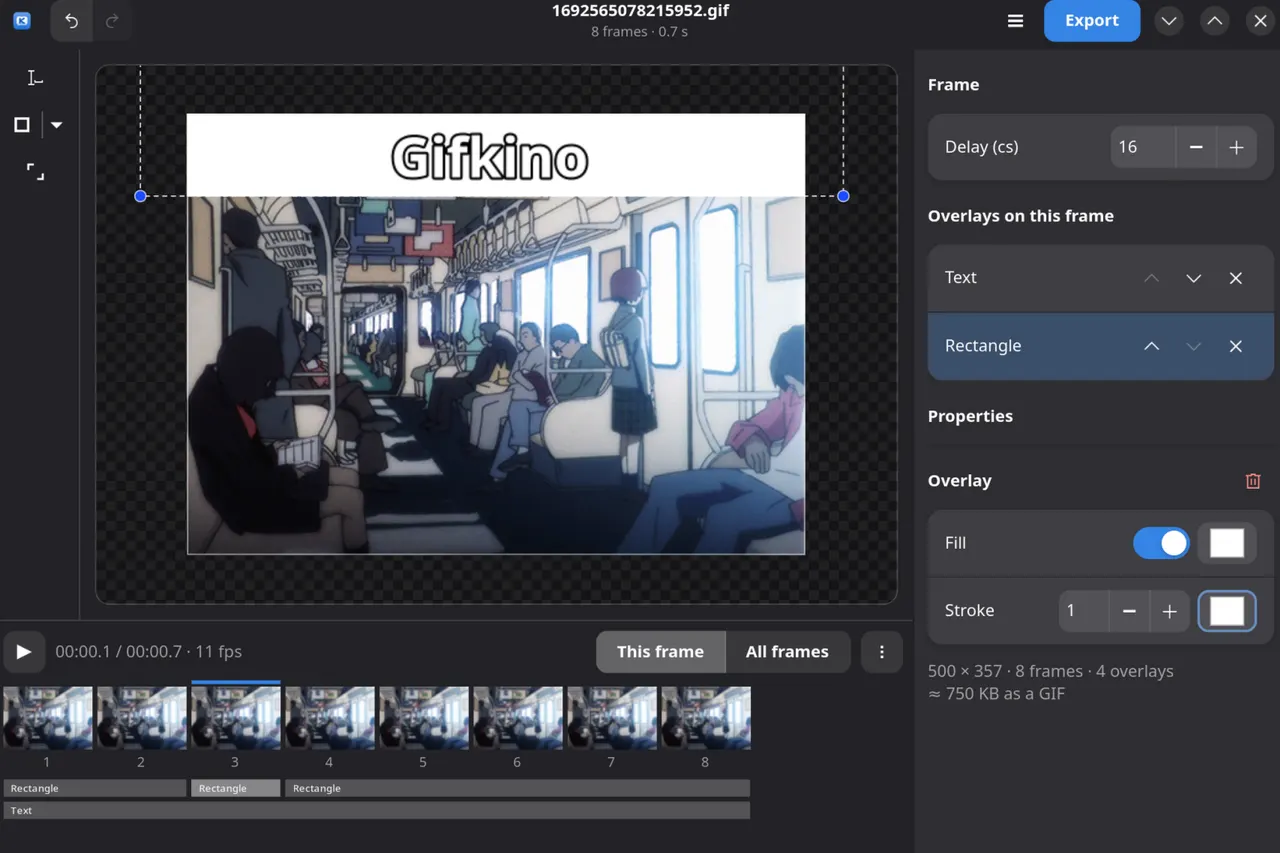Click the playback time 00:00.1 / 00:00.7 readout
1280x853 pixels.
118,652
